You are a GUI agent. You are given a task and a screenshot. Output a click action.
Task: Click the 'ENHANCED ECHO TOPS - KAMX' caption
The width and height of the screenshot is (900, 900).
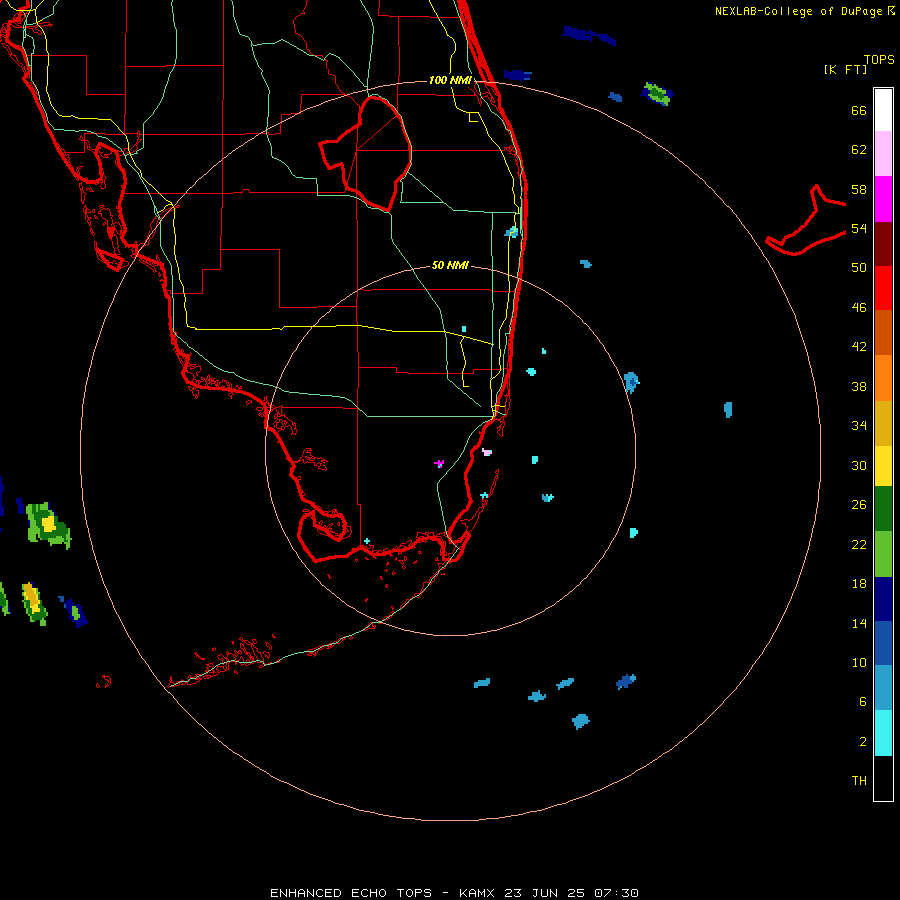pos(382,893)
